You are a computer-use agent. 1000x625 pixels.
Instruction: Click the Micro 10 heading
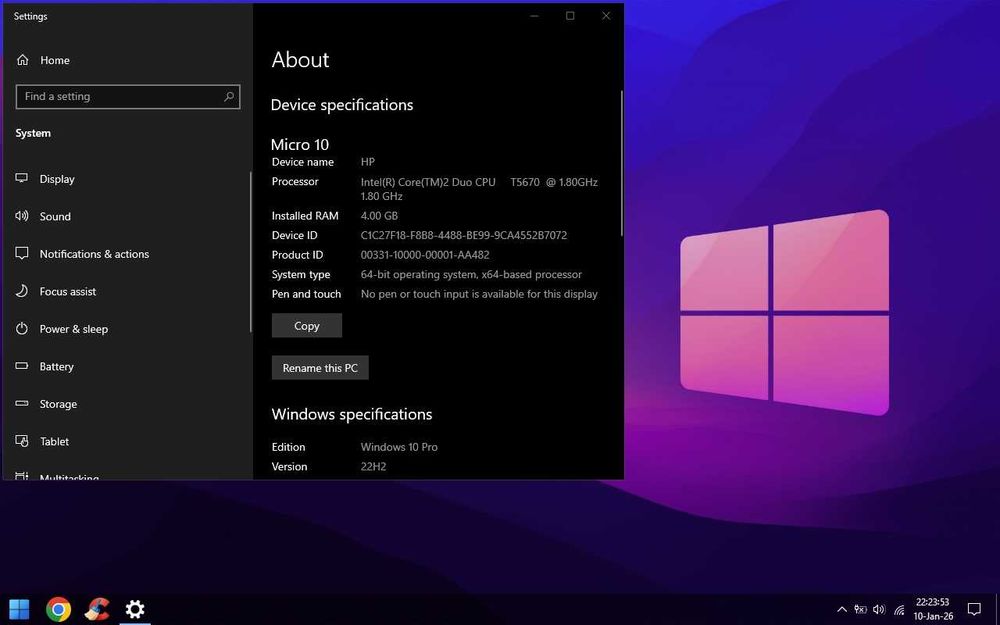[300, 144]
